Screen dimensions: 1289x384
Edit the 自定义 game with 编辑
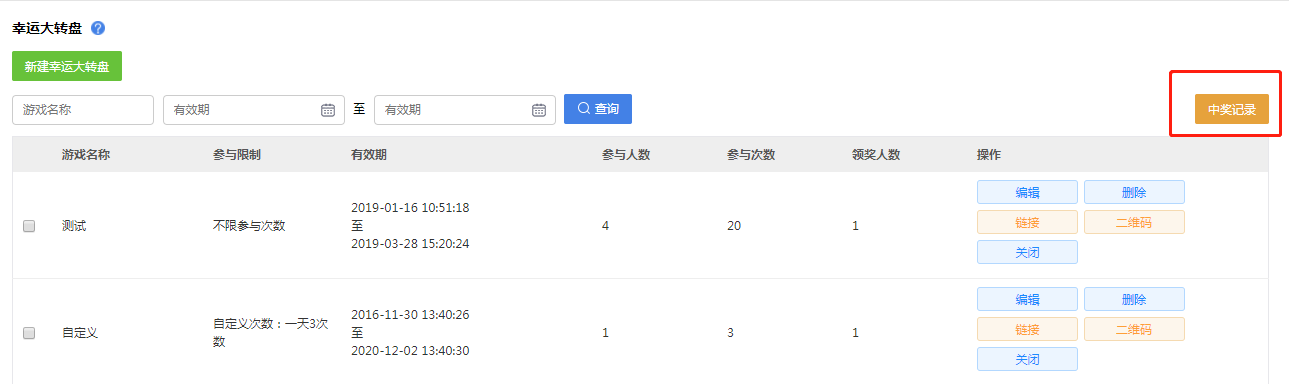1027,299
